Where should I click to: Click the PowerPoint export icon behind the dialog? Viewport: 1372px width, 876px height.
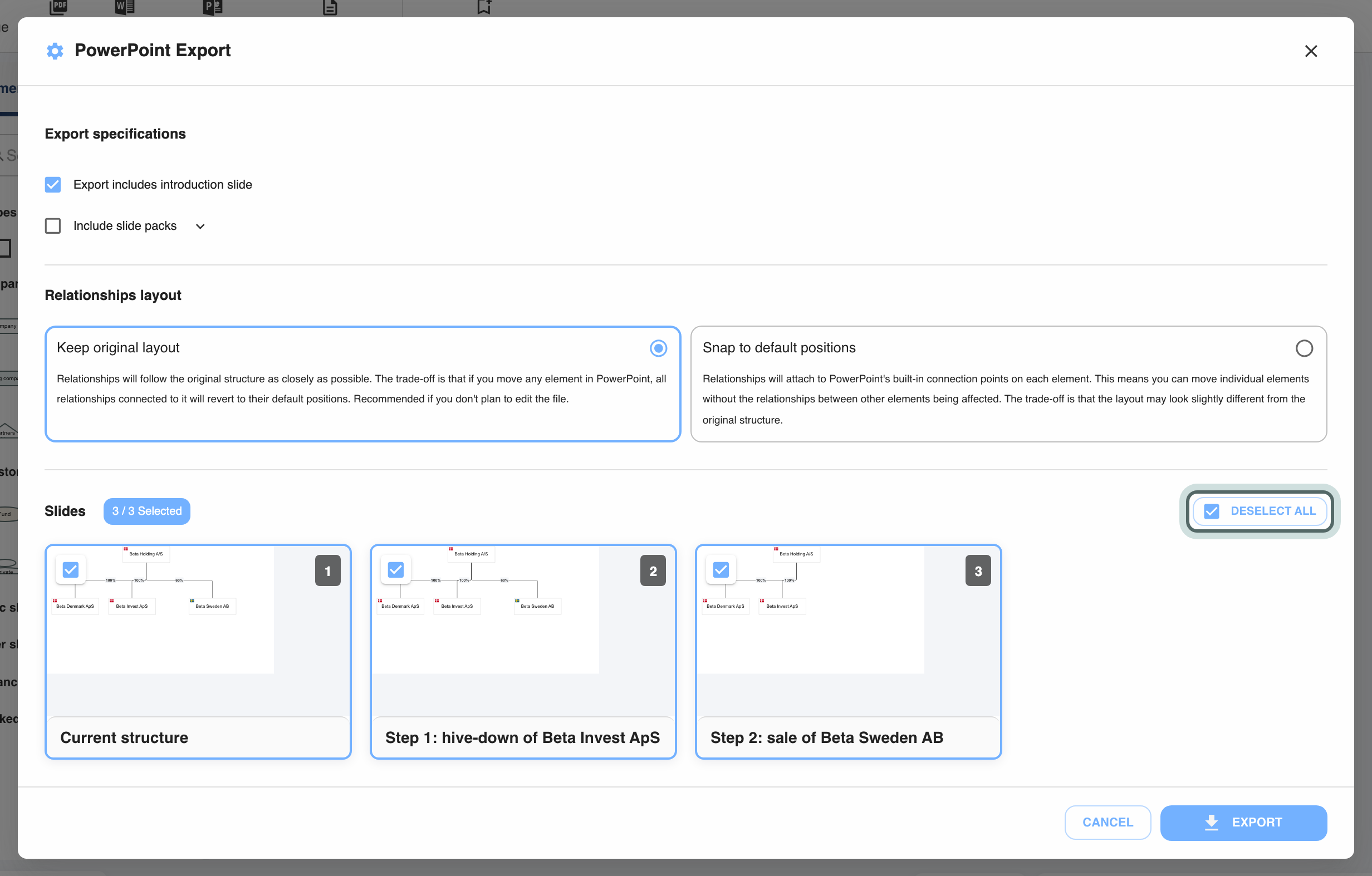coord(213,7)
